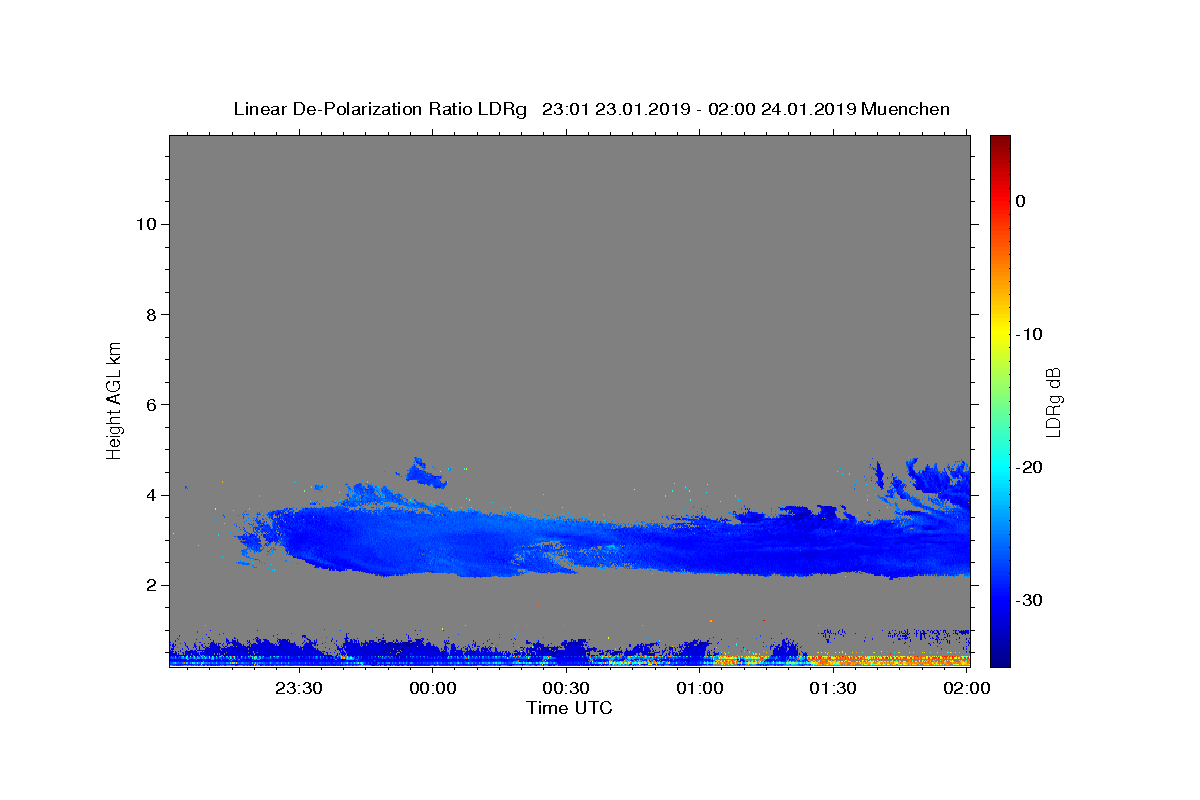Click the plot title 'Linear De-Polarization Ratio LDRg'
This screenshot has height=800, width=1200.
380,109
